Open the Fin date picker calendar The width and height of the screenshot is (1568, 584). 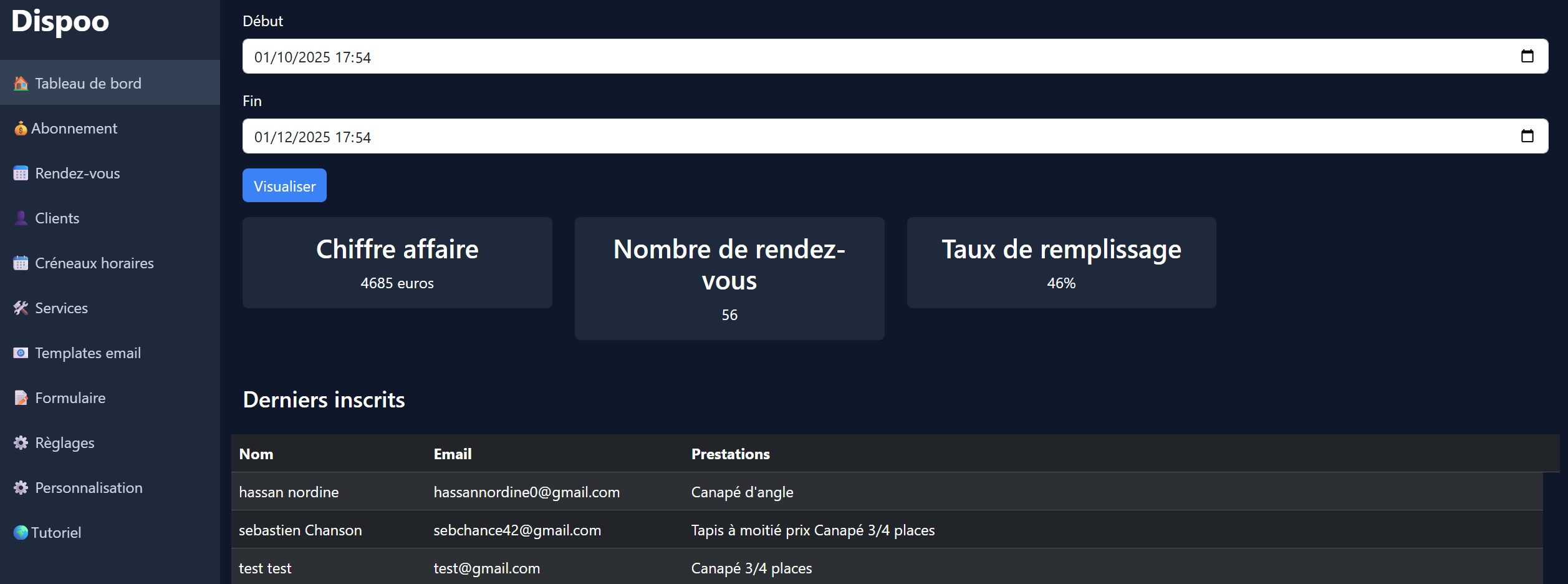pos(1527,136)
